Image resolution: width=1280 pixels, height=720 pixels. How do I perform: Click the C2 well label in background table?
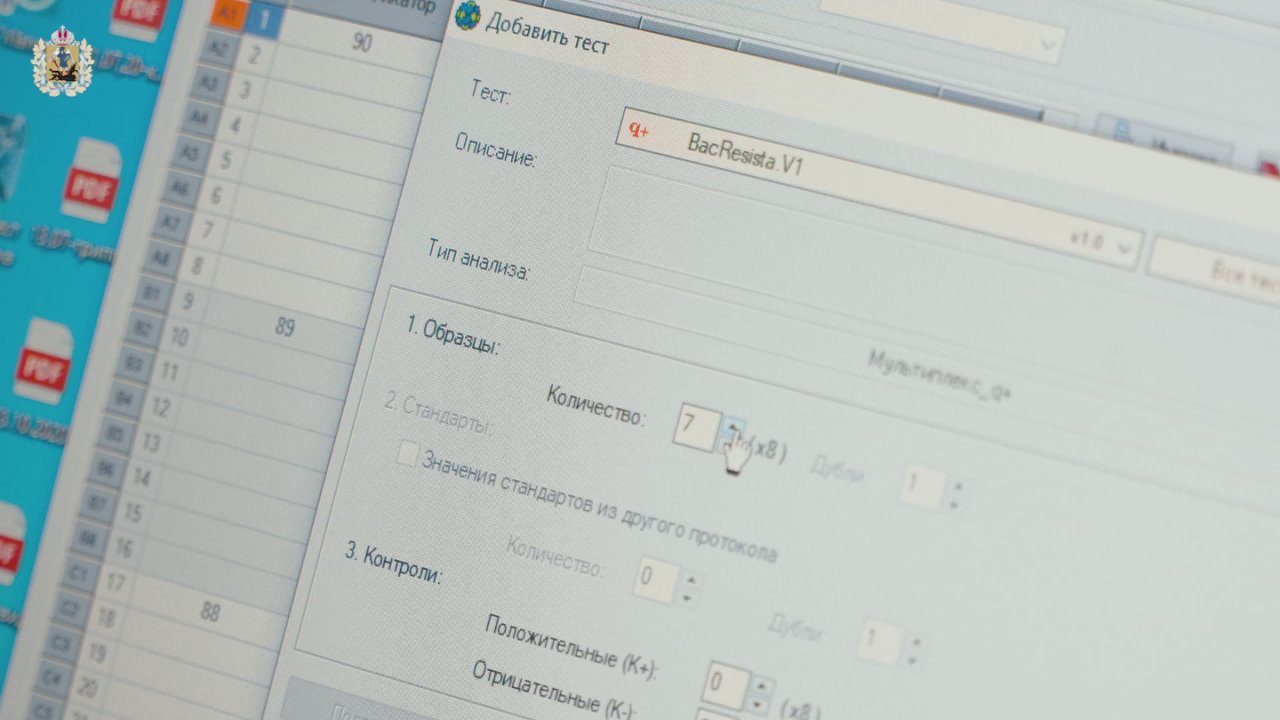[69, 607]
